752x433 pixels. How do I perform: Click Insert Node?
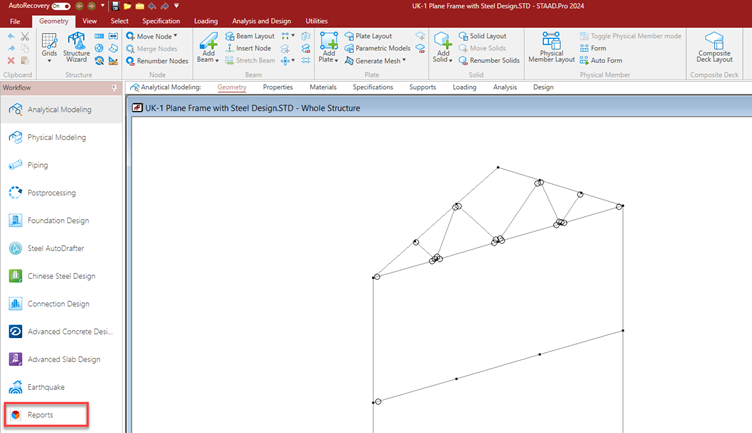pos(248,48)
